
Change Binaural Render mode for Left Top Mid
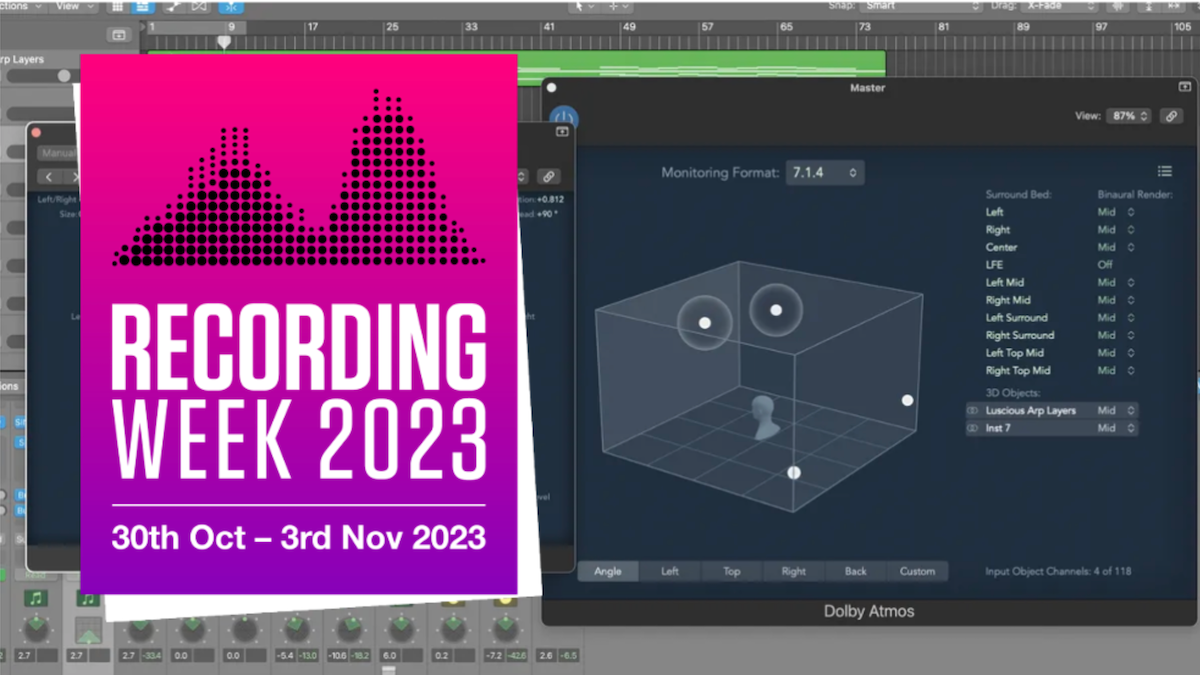(1116, 353)
